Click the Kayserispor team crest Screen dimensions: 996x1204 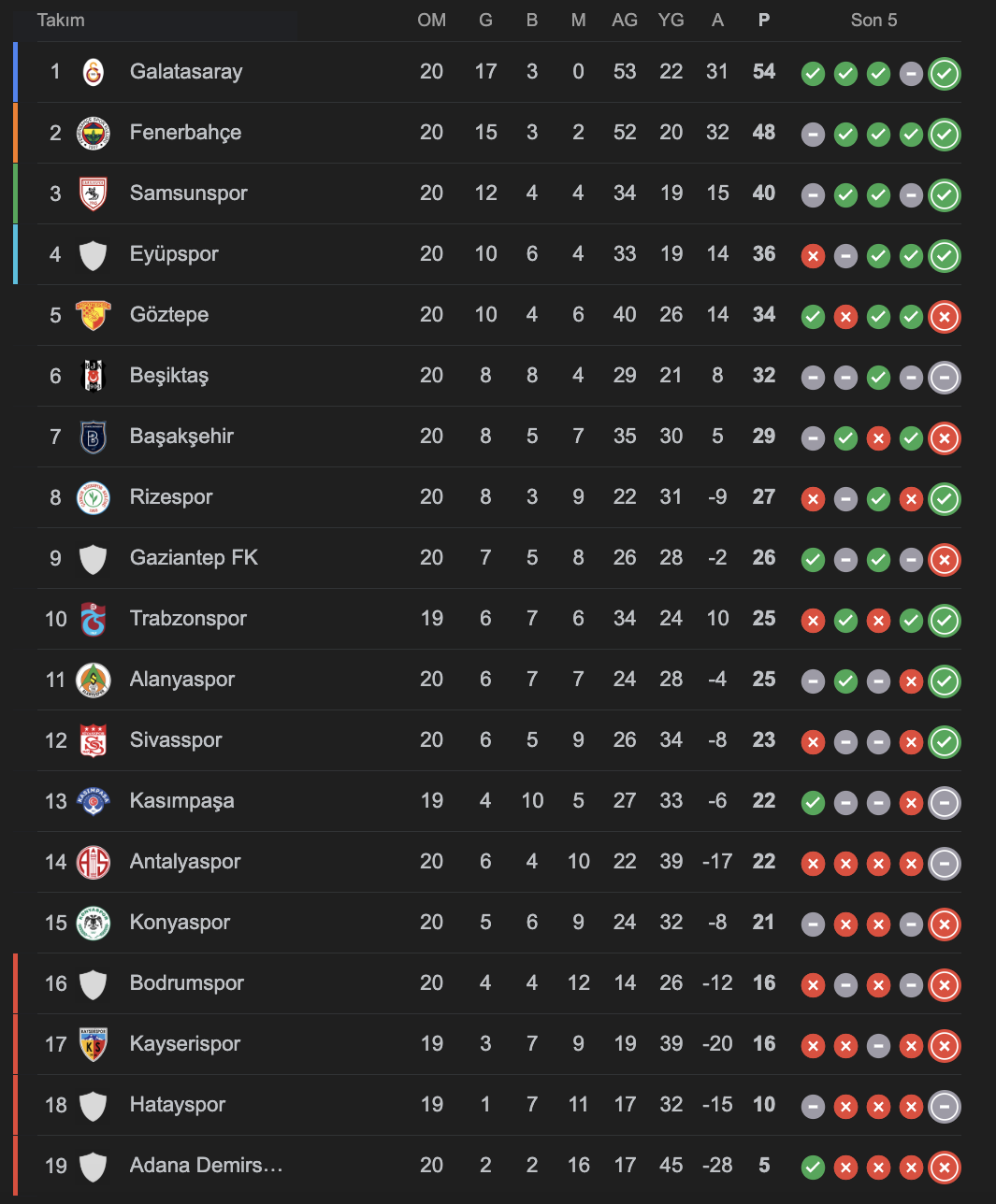pos(93,1044)
